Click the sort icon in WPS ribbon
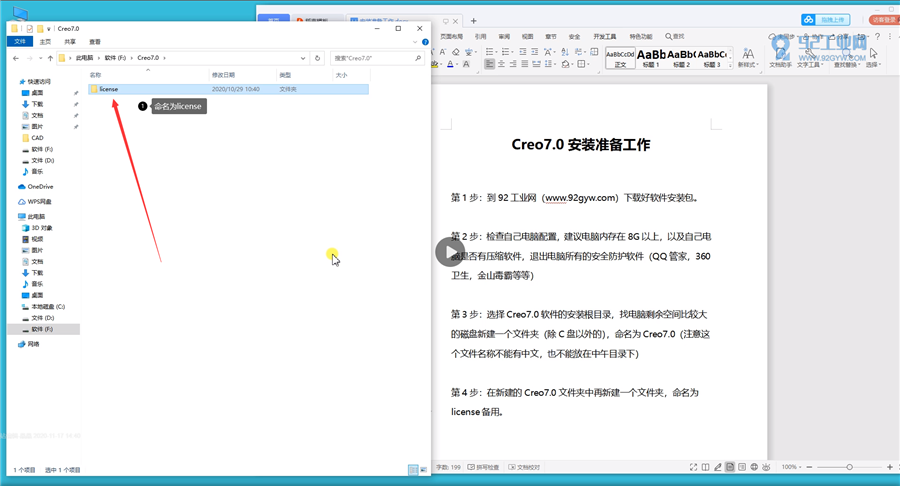This screenshot has width=900, height=486. [565, 52]
